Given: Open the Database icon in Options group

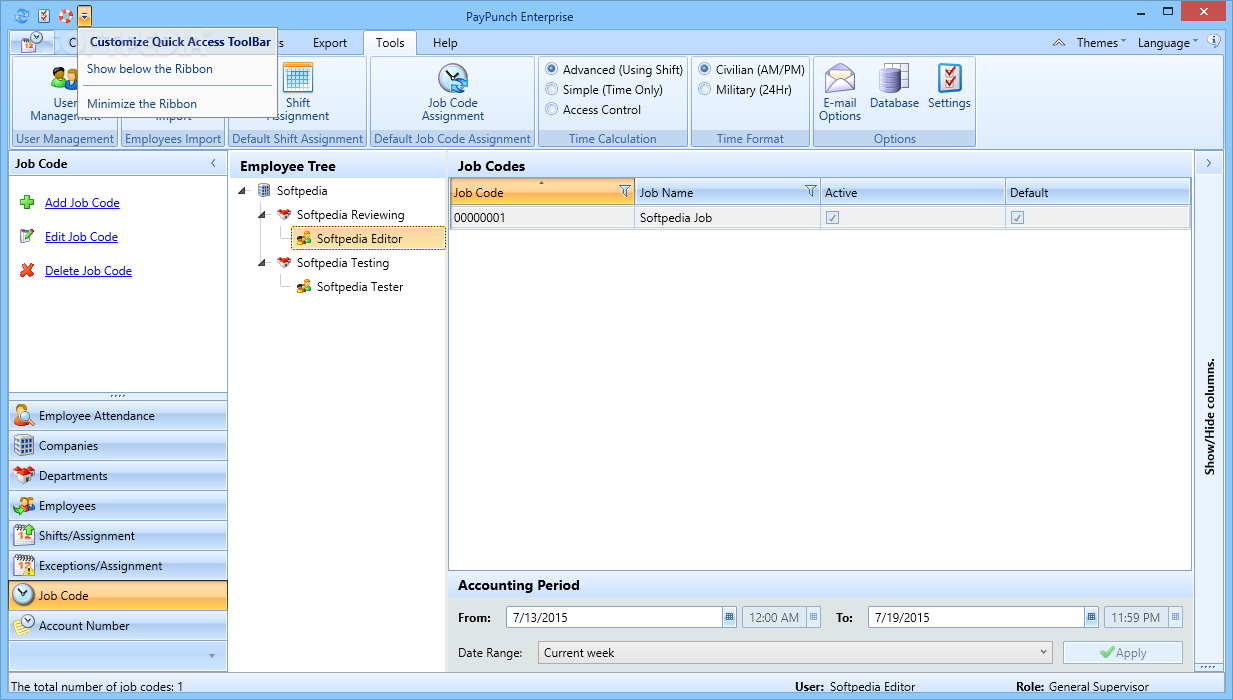Looking at the screenshot, I should click(894, 77).
